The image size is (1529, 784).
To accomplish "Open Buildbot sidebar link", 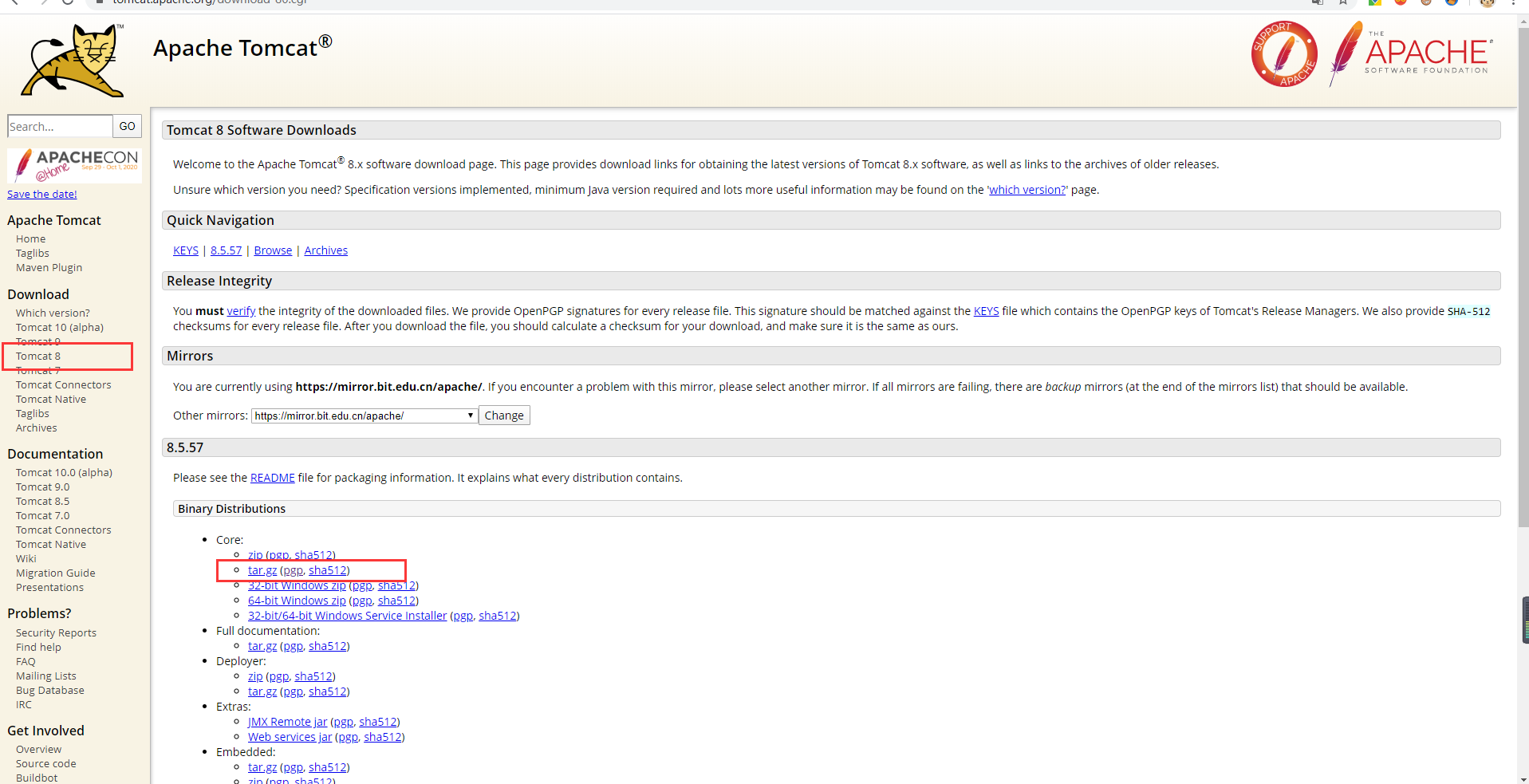I will click(37, 778).
